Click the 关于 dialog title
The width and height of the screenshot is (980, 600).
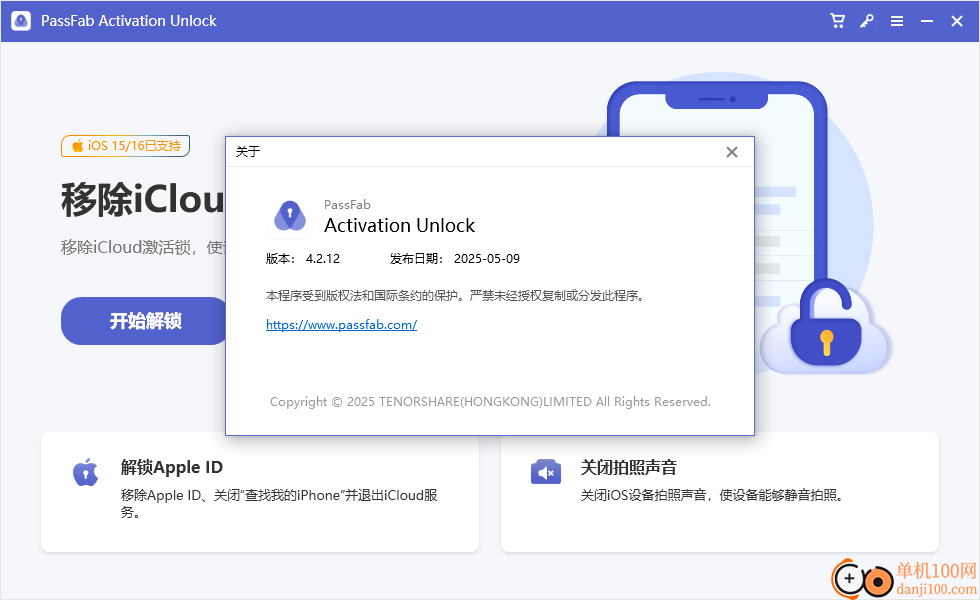click(x=248, y=151)
